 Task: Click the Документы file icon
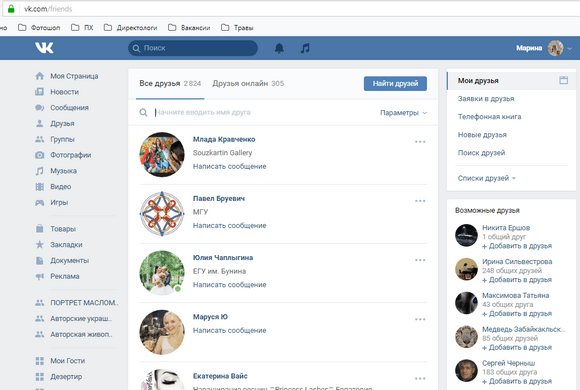pyautogui.click(x=40, y=260)
